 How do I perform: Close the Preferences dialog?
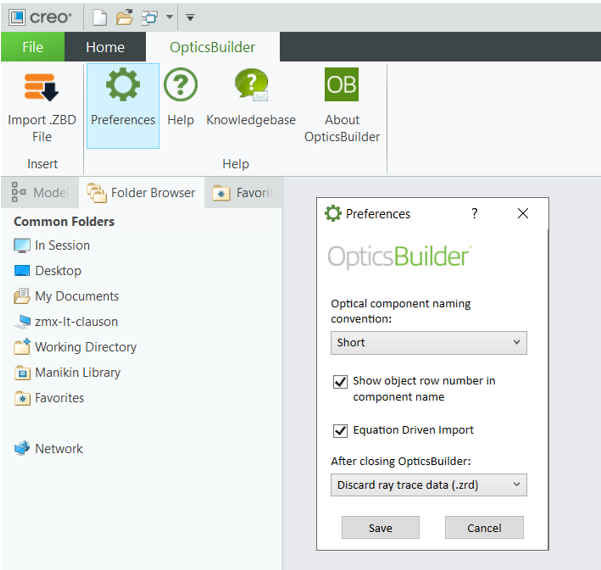pyautogui.click(x=523, y=213)
